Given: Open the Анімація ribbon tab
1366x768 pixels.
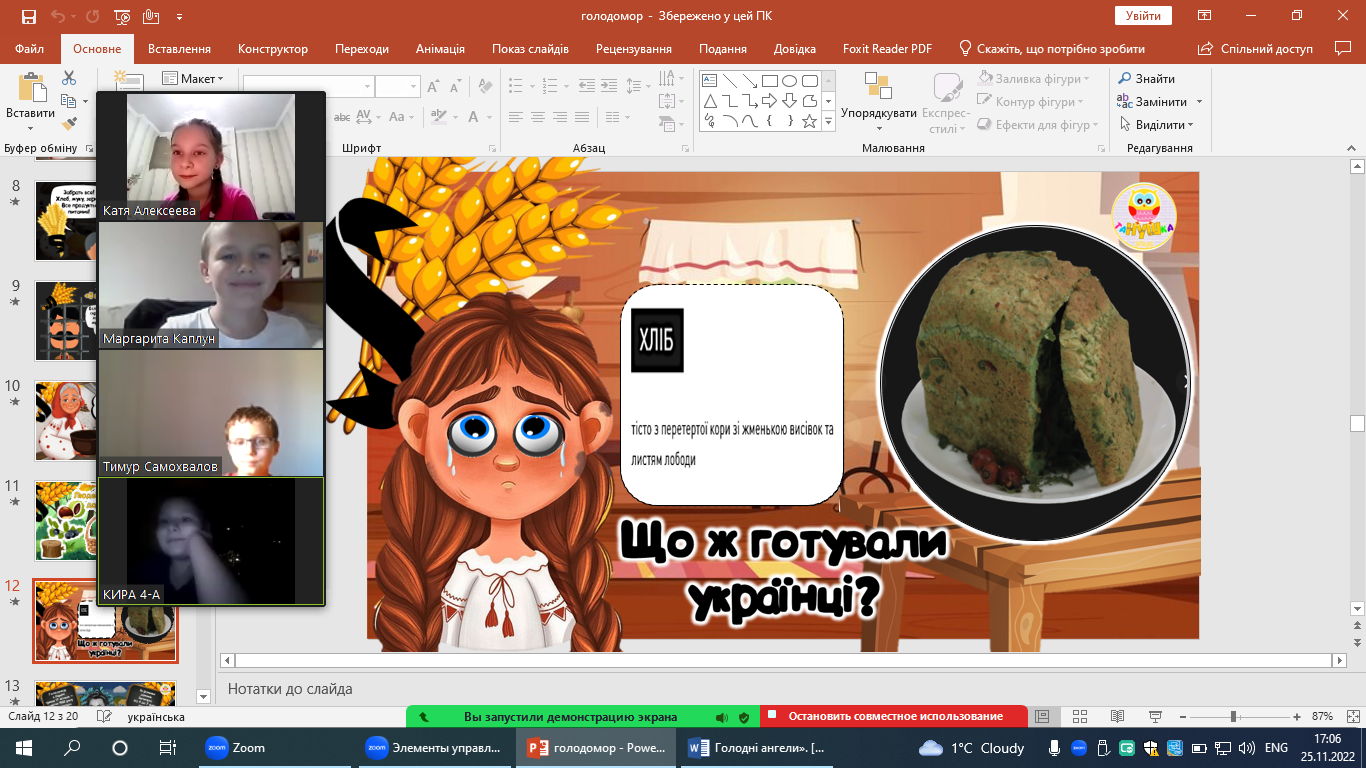Looking at the screenshot, I should tap(440, 49).
